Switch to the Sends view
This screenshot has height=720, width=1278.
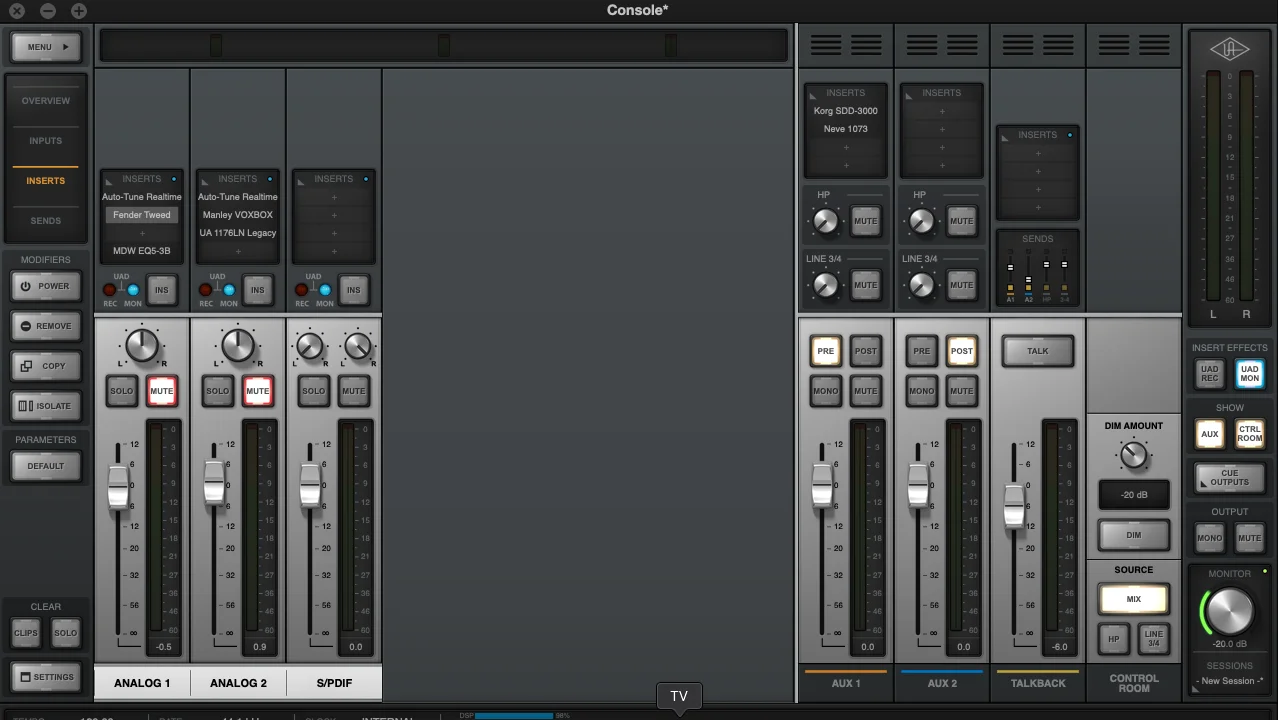click(46, 221)
